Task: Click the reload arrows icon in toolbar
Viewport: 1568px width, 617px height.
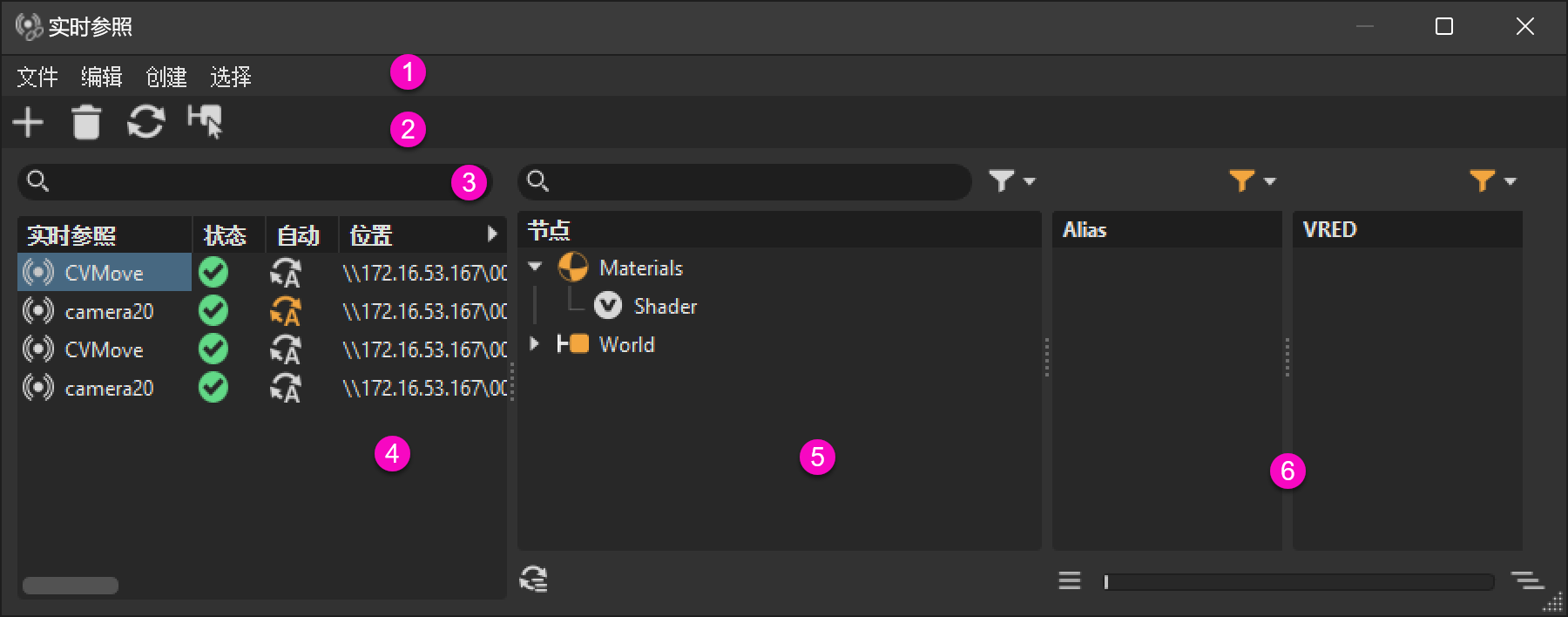Action: click(145, 122)
